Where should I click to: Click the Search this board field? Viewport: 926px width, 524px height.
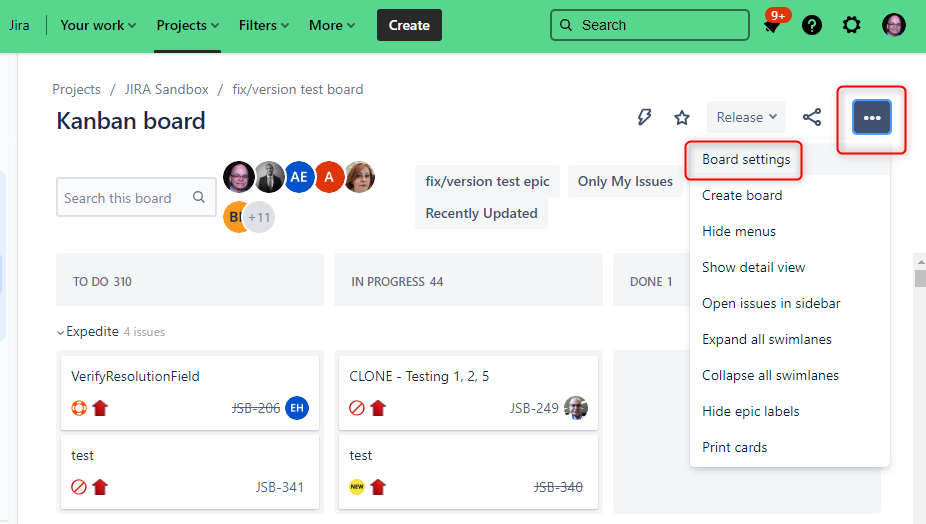coord(136,197)
